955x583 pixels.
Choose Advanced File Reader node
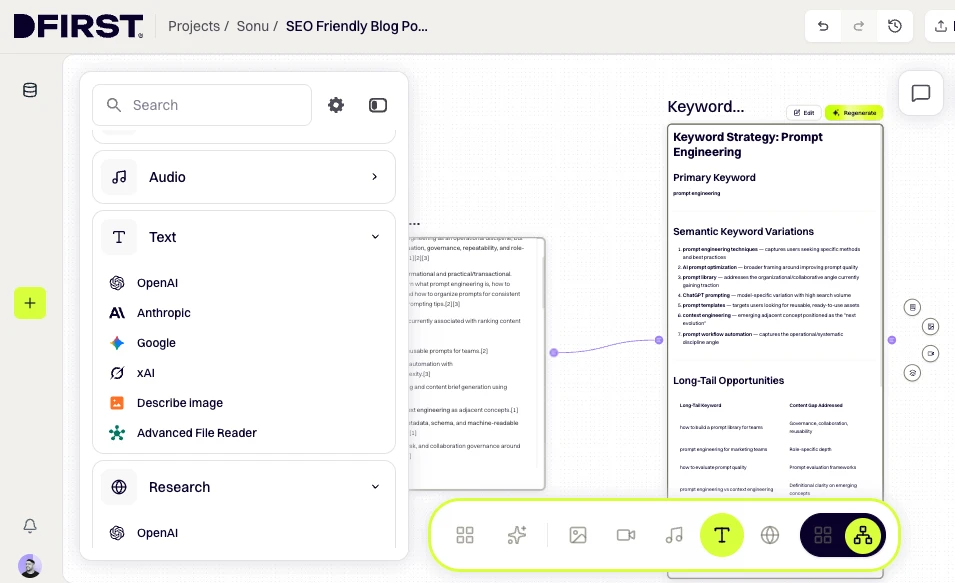pos(196,433)
